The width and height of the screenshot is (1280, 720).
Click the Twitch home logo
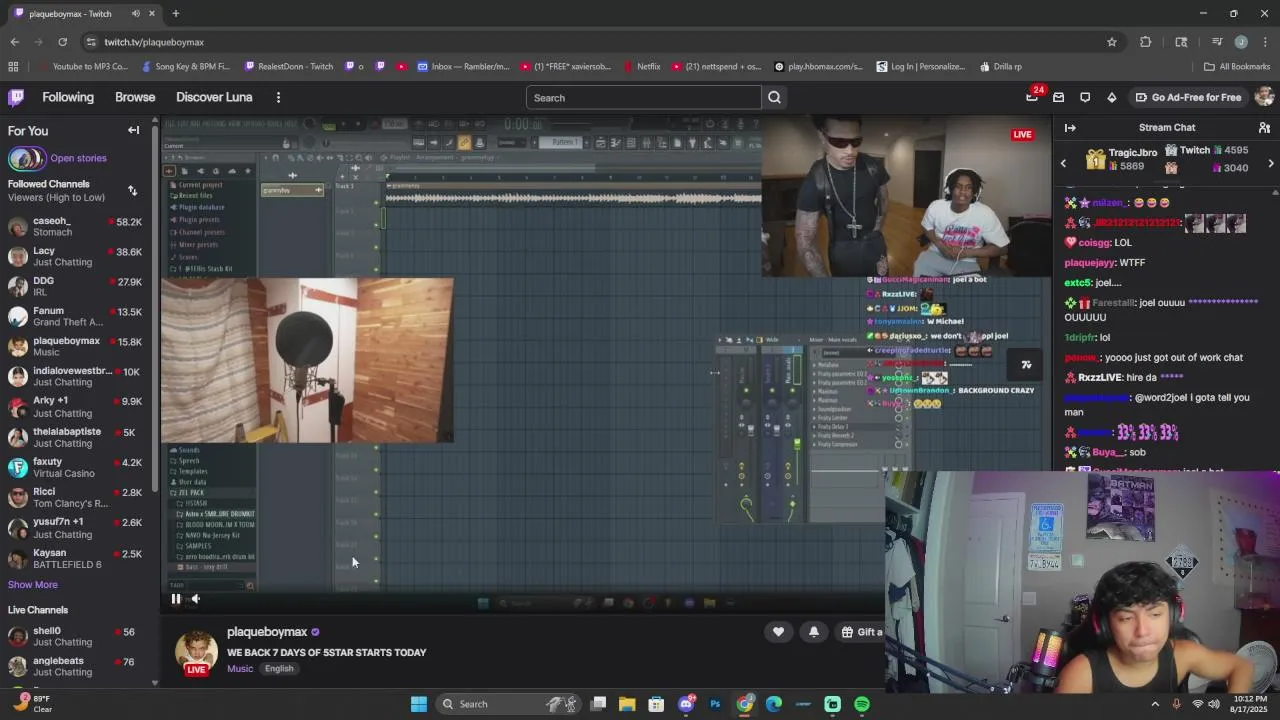click(16, 97)
